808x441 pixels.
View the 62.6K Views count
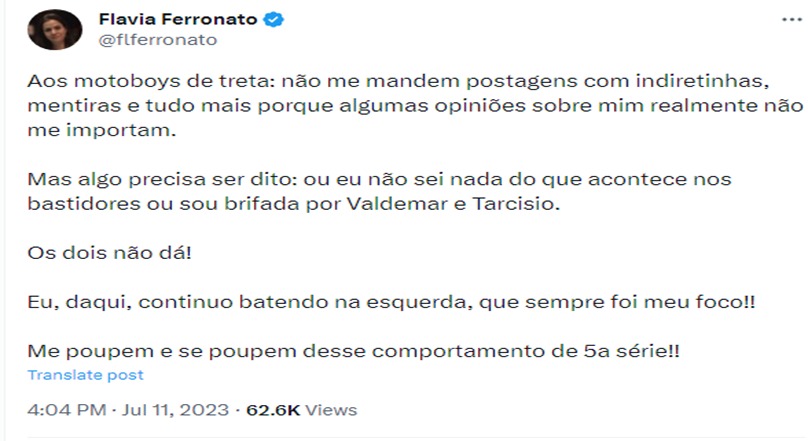click(301, 410)
